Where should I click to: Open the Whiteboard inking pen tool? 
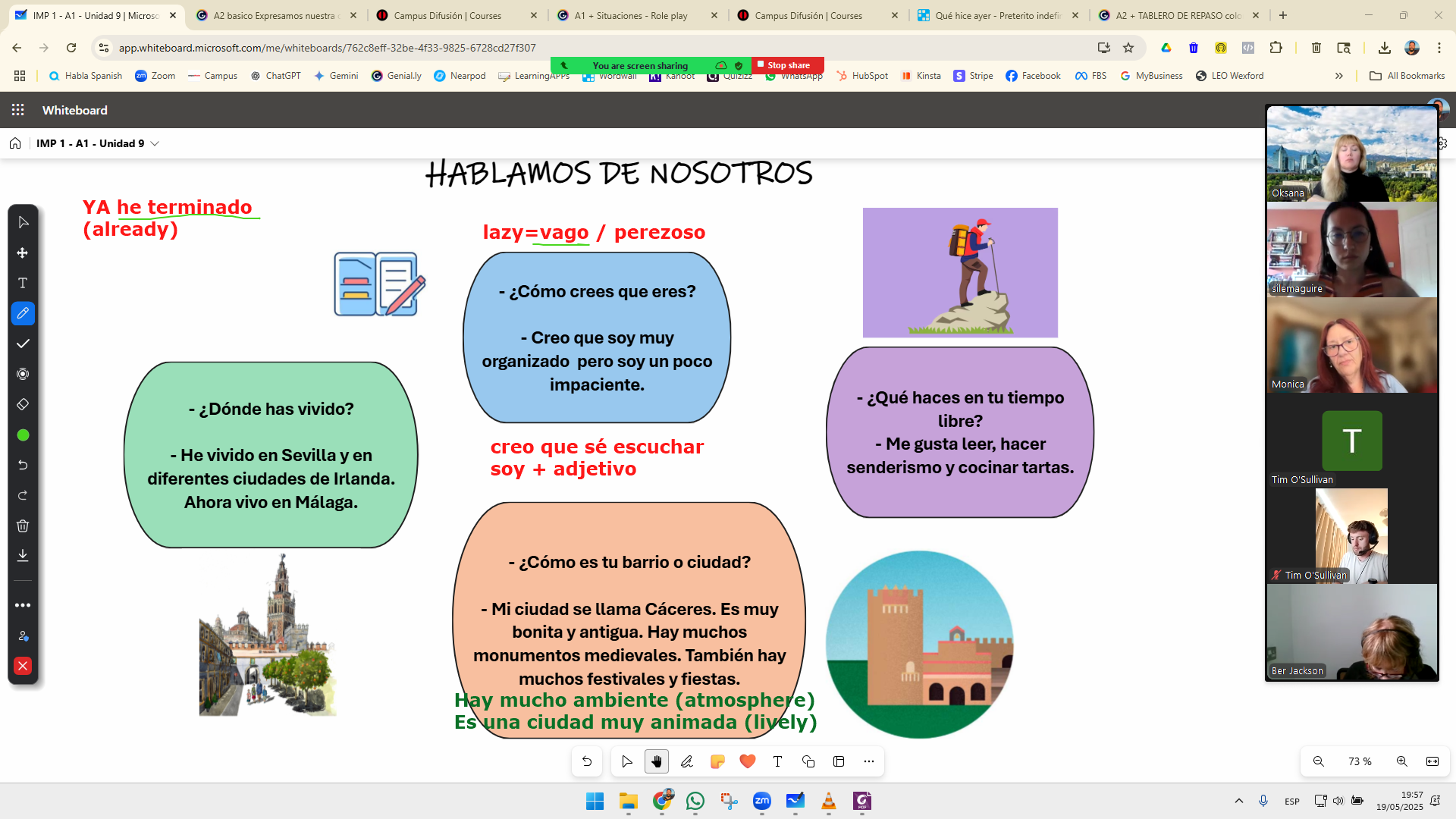(x=687, y=761)
